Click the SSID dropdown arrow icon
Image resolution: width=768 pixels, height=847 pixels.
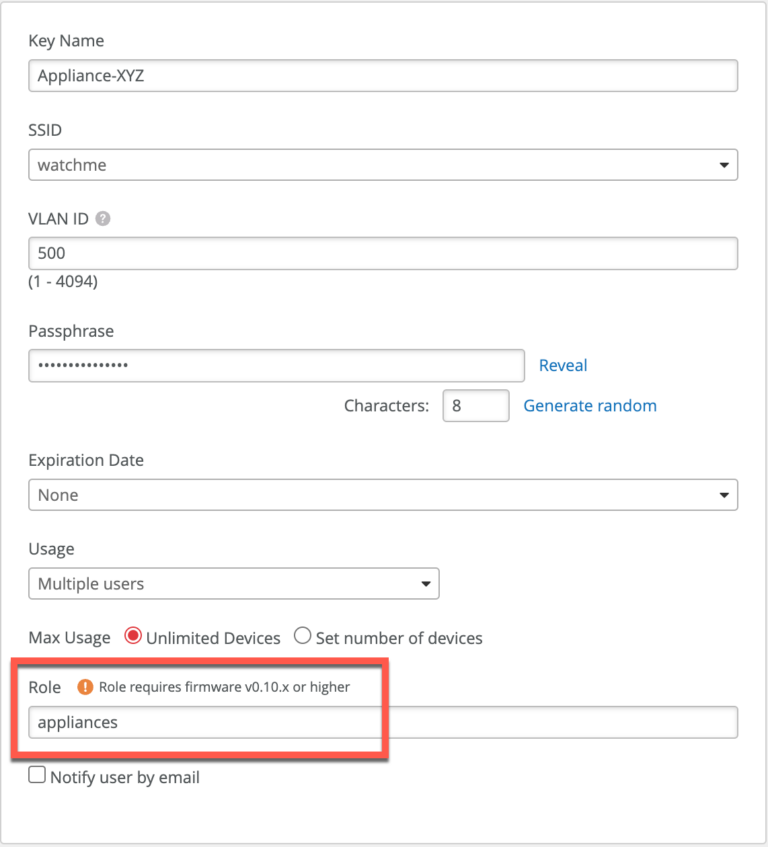click(x=723, y=164)
